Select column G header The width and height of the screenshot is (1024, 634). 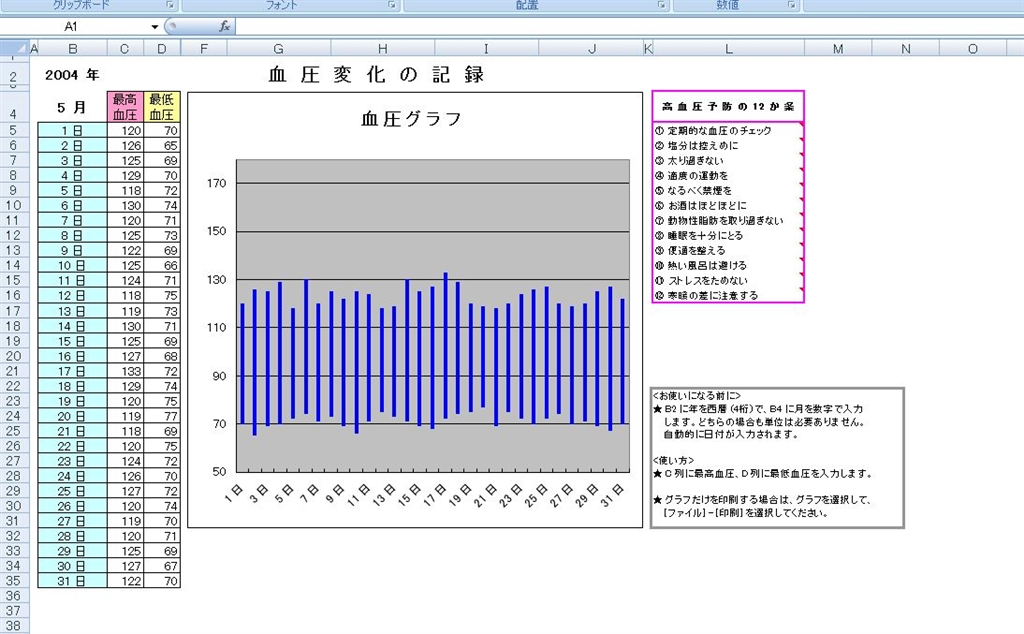tap(278, 49)
